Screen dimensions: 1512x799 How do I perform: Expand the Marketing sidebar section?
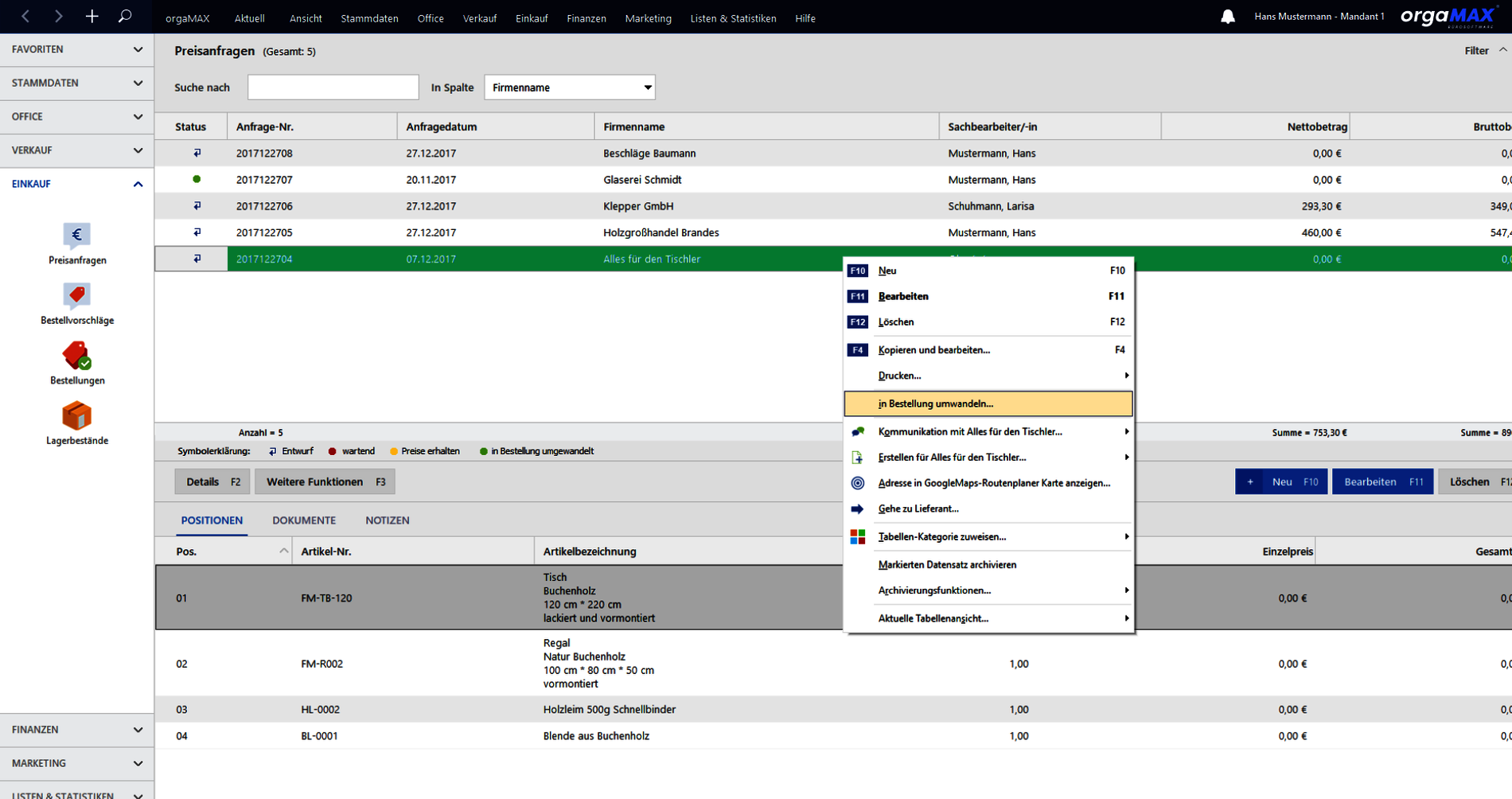point(76,763)
